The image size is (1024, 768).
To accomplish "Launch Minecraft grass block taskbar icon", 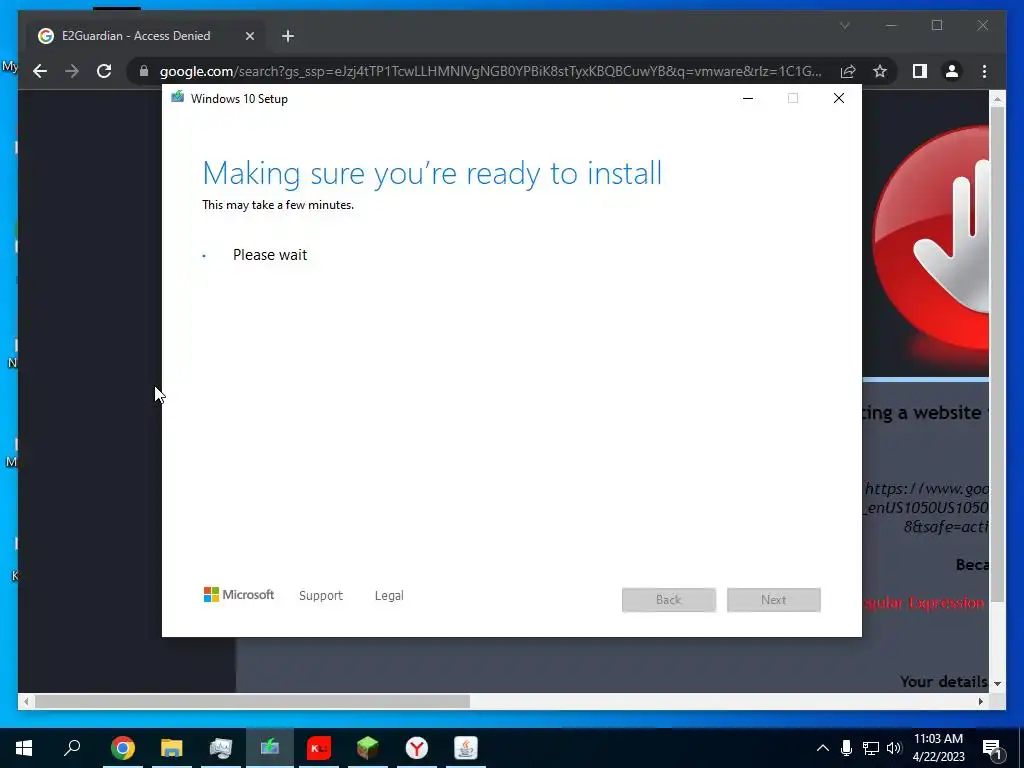I will pyautogui.click(x=368, y=748).
